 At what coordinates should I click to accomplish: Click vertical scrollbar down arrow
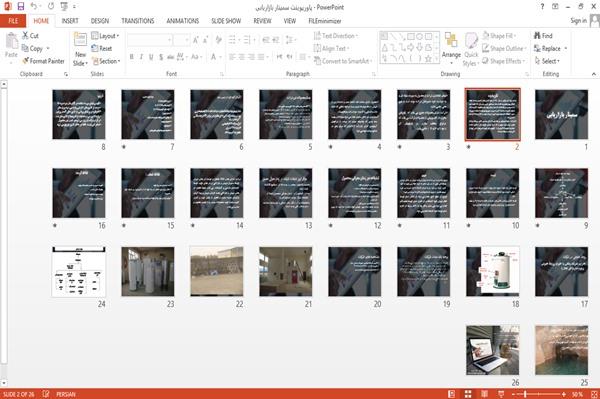tap(4, 382)
